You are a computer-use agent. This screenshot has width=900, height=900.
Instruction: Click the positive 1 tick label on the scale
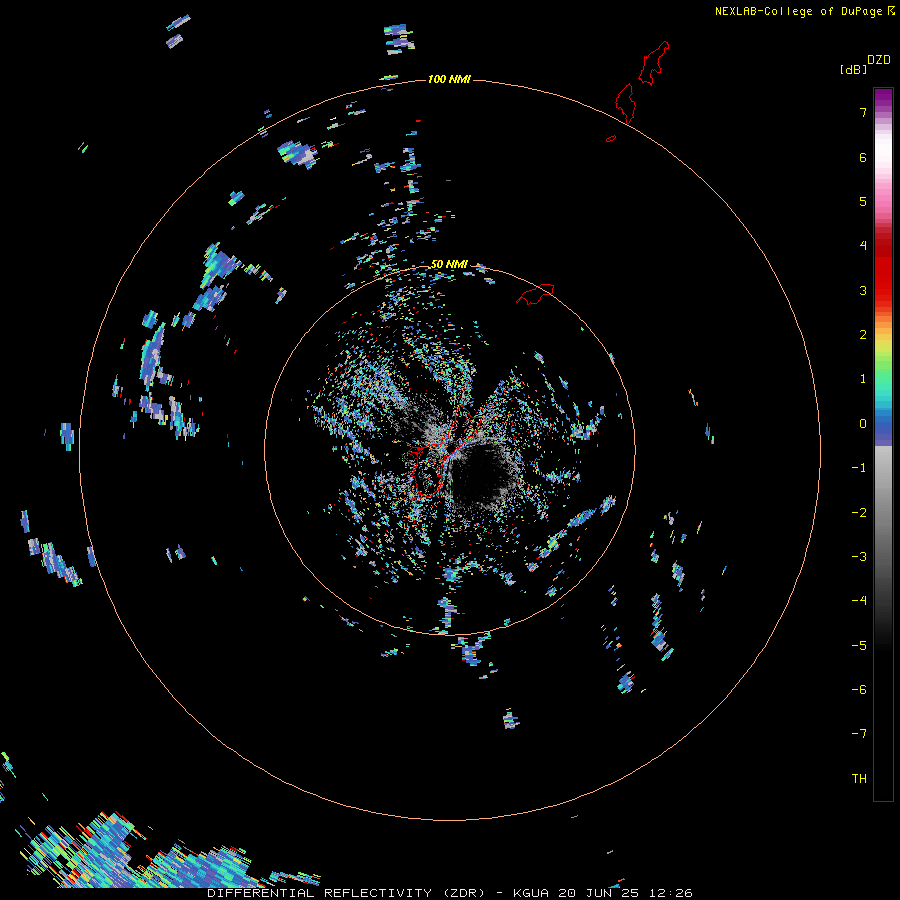(x=863, y=379)
